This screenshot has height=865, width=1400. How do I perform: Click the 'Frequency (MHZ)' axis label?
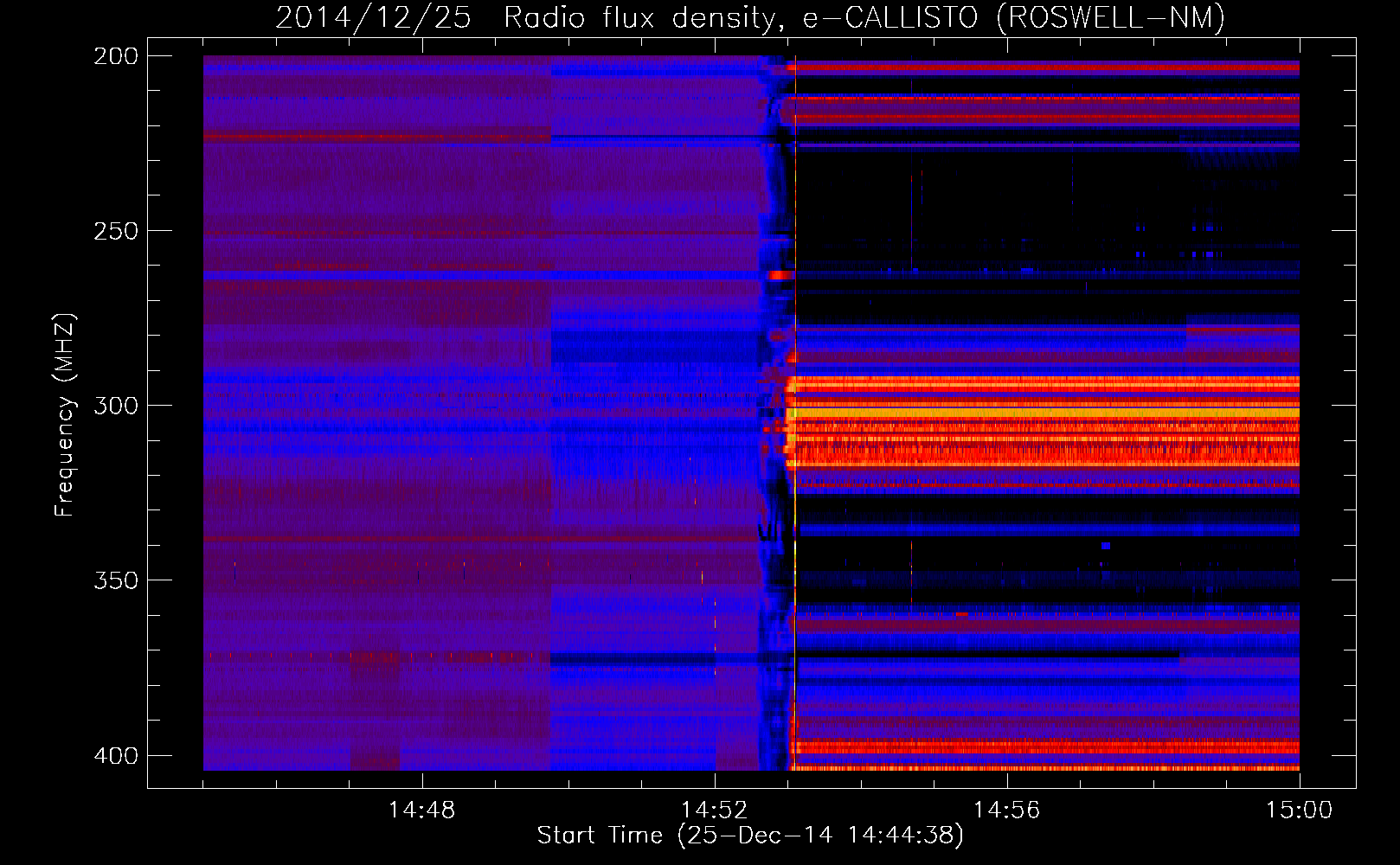65,415
